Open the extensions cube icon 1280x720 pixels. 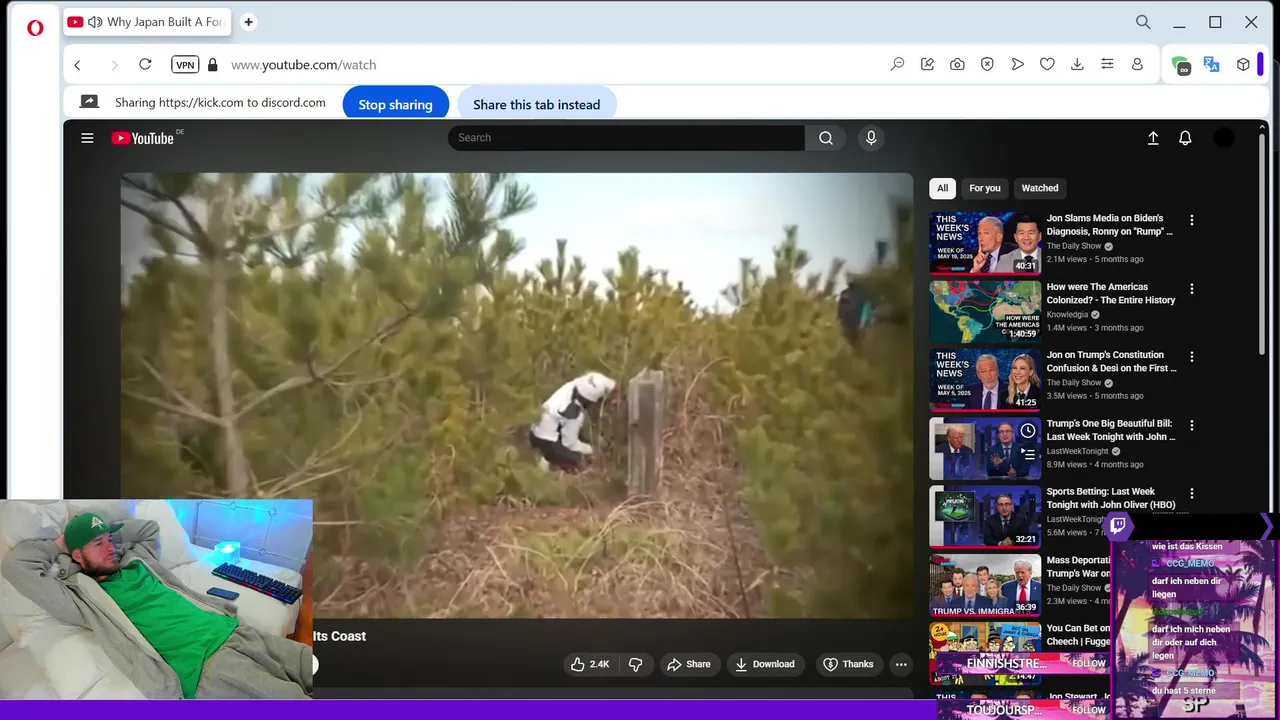pos(1243,64)
